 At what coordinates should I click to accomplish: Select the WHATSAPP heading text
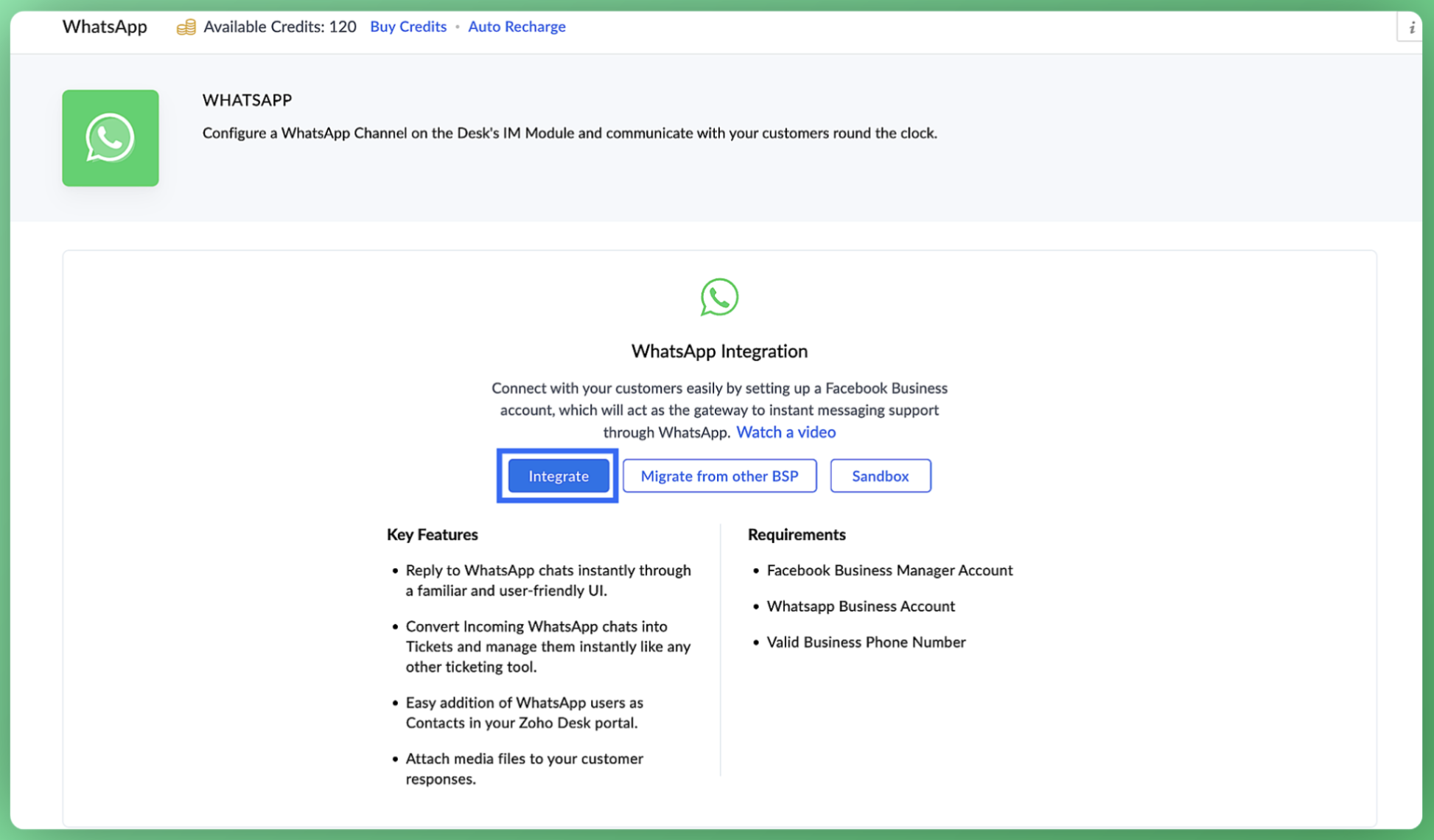[248, 100]
